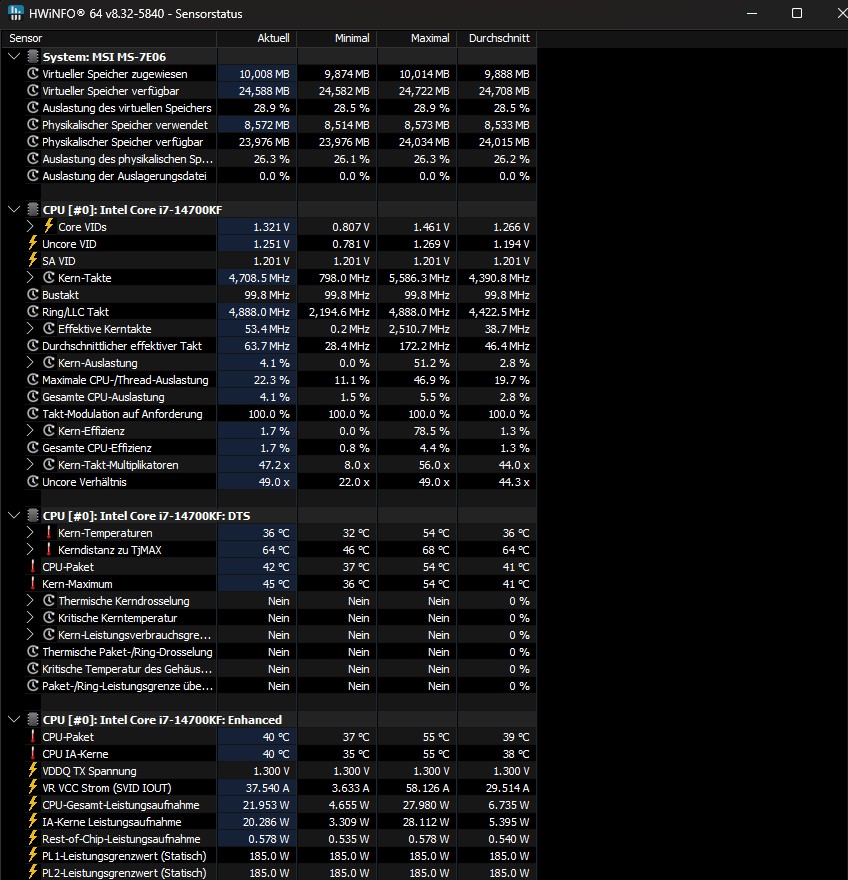Select the IA-Kerne Leistungsaufnahme row
Image resolution: width=848 pixels, height=880 pixels.
click(280, 822)
